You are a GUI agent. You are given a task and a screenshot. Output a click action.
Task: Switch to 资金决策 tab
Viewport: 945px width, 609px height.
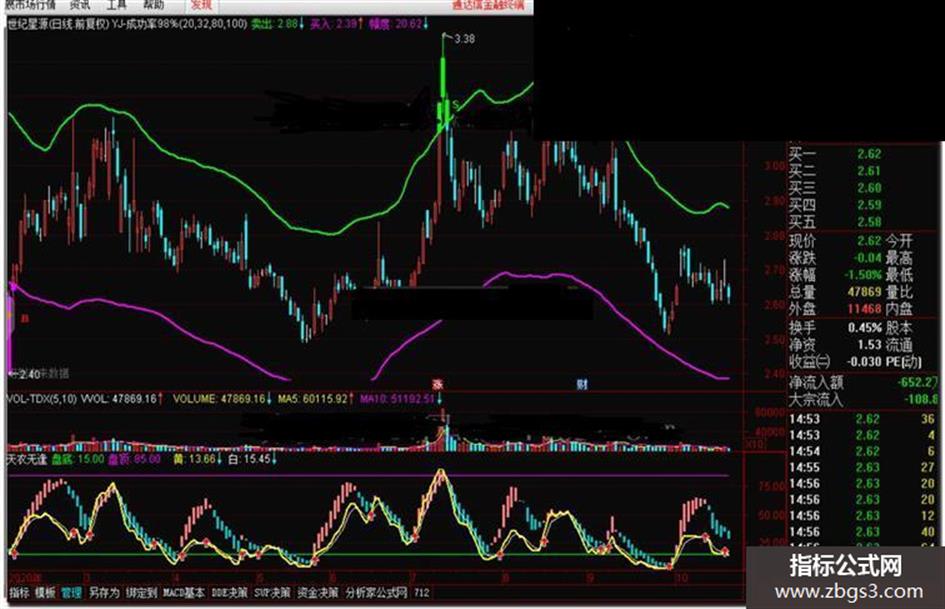tap(318, 593)
